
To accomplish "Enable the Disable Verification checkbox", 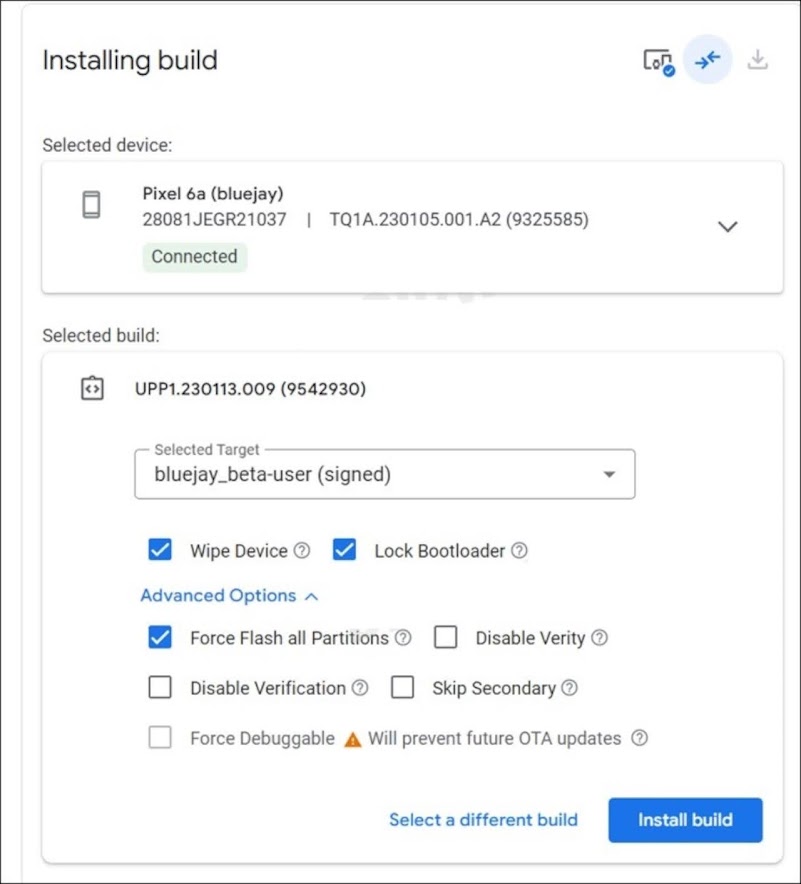I will tap(160, 688).
